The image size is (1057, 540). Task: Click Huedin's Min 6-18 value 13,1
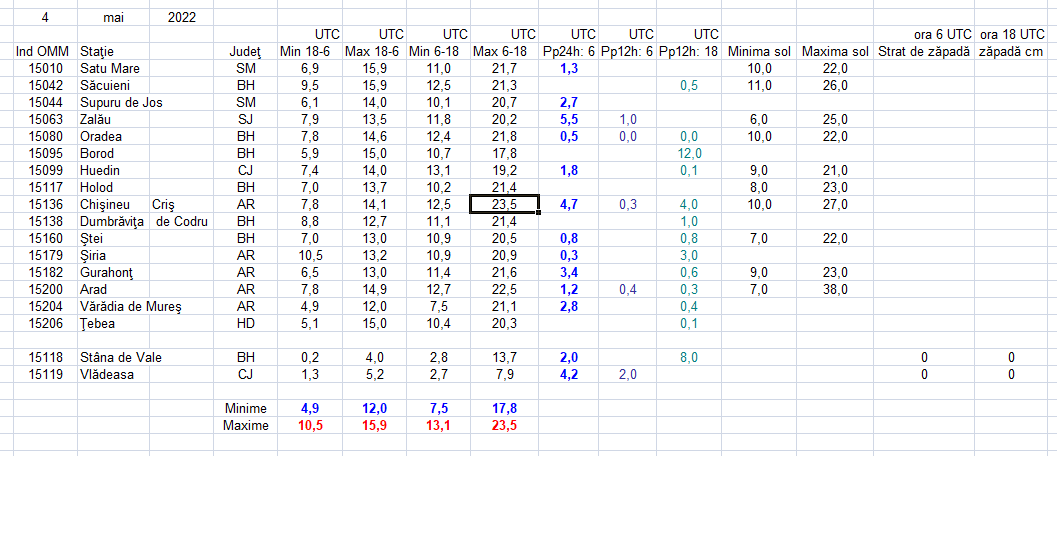[438, 171]
